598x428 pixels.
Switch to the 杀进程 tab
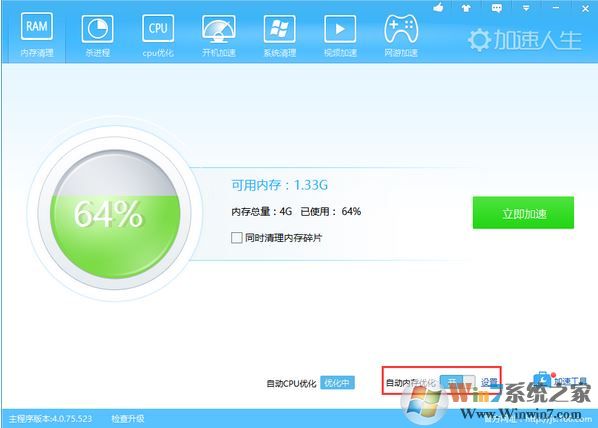click(x=98, y=36)
